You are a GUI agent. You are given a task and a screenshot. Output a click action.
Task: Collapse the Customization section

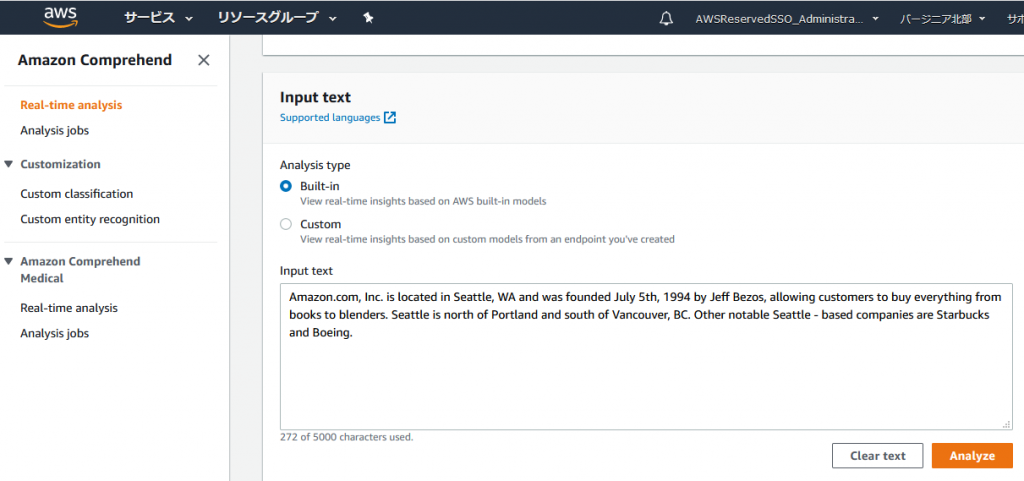(x=9, y=164)
